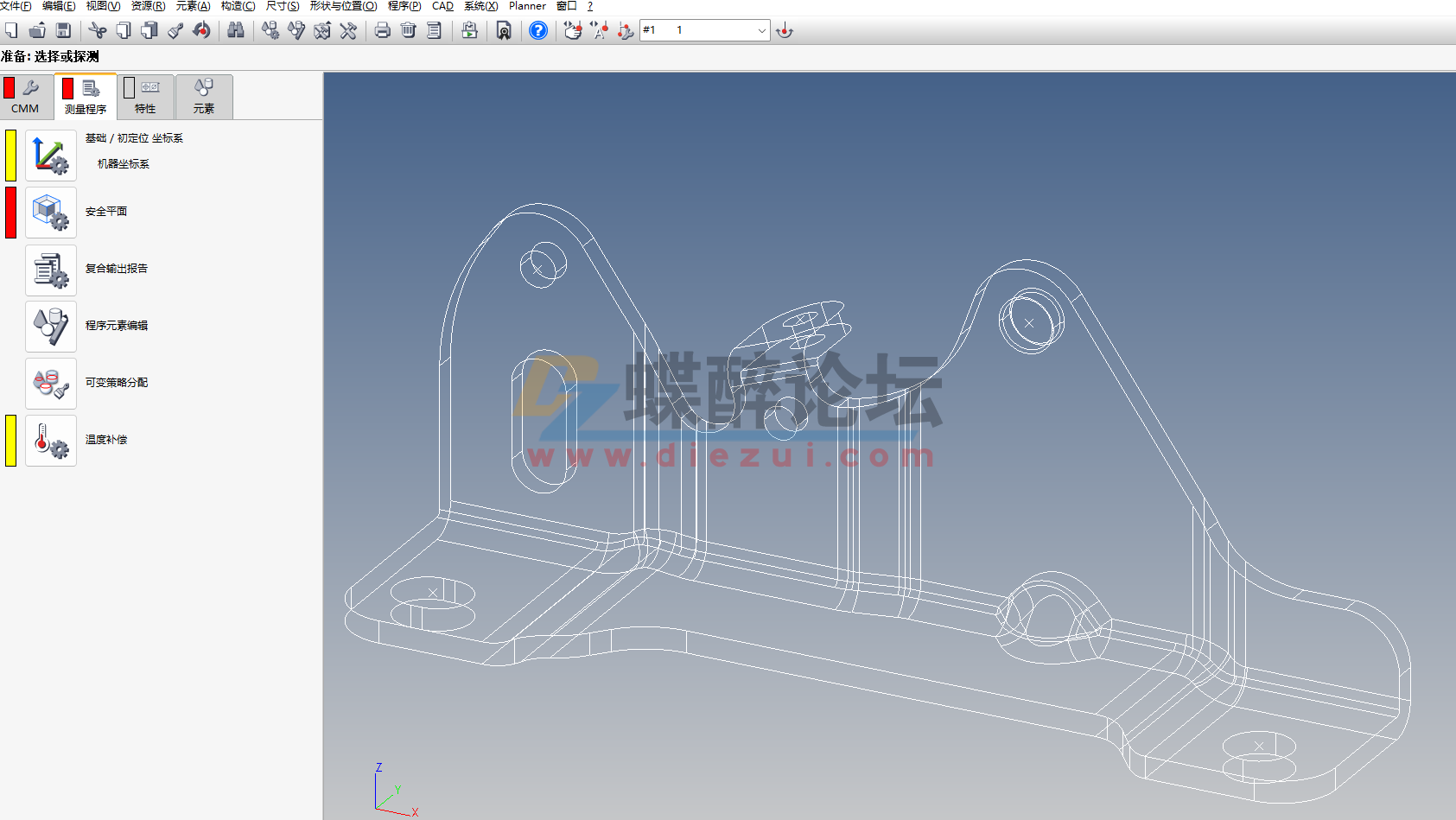Screen dimensions: 1456x820
Task: Open 程序元素编辑 program element editor
Action: tap(50, 327)
